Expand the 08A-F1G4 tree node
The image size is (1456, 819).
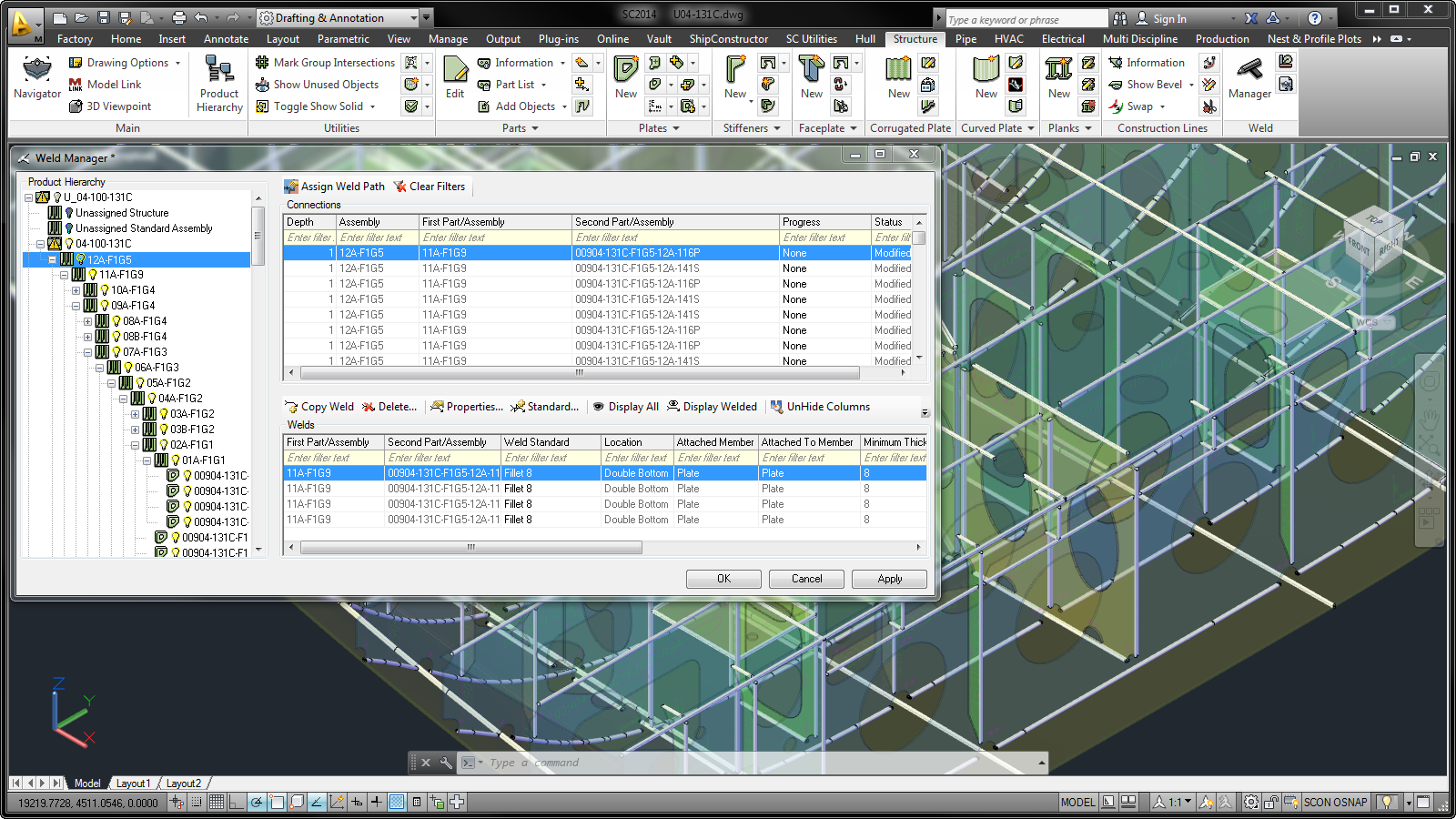[x=88, y=321]
